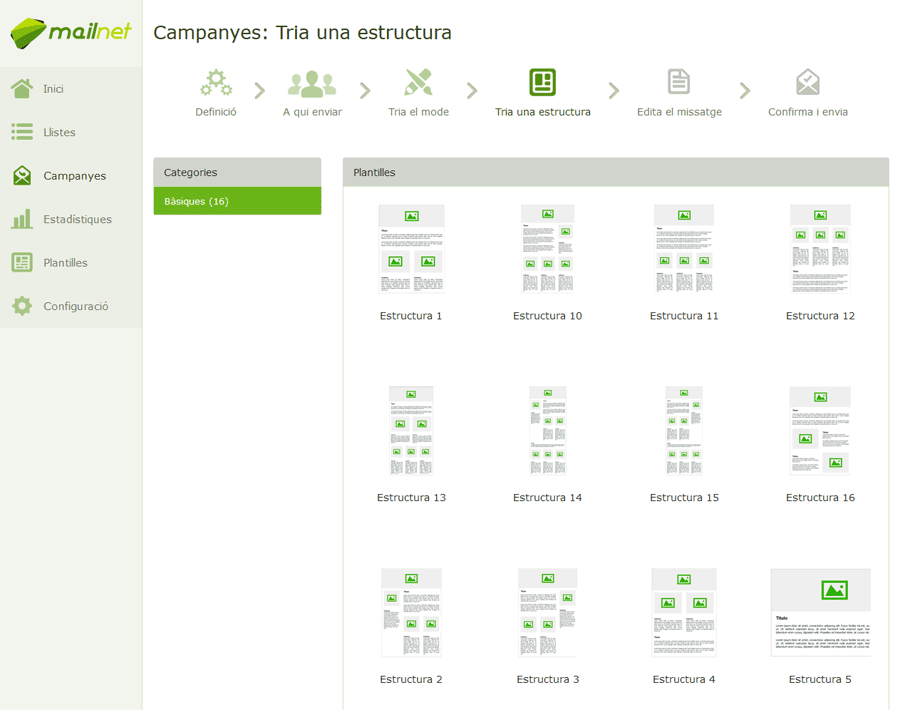Select the Estructura 5 template thumbnail
The width and height of the screenshot is (900, 710).
(x=820, y=612)
